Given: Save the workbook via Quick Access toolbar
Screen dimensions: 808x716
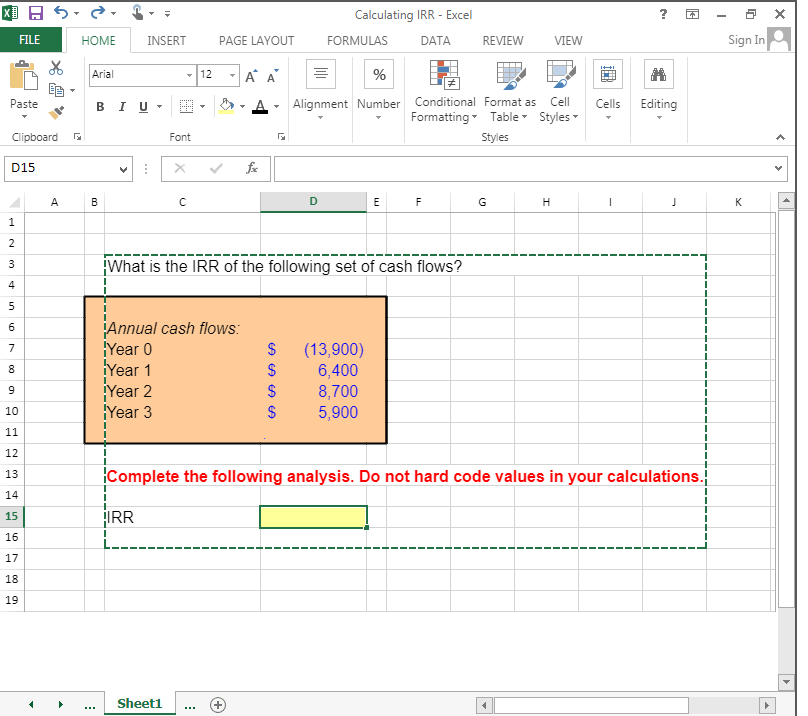Looking at the screenshot, I should 35,12.
